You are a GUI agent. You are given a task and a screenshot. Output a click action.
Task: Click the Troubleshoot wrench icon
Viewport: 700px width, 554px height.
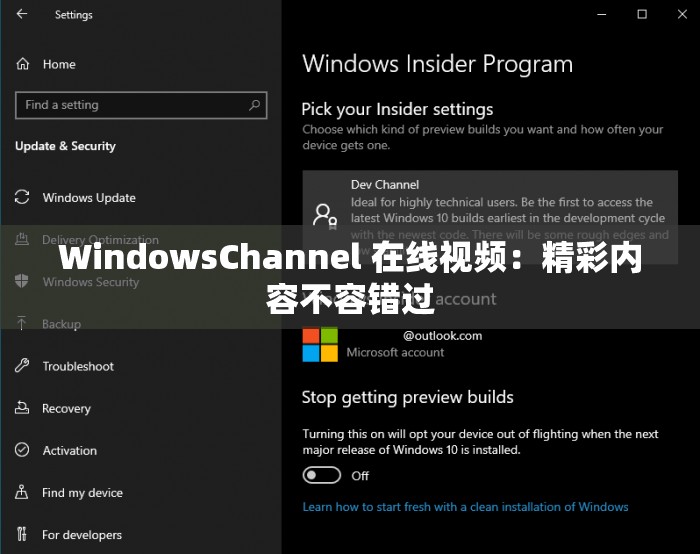(22, 366)
